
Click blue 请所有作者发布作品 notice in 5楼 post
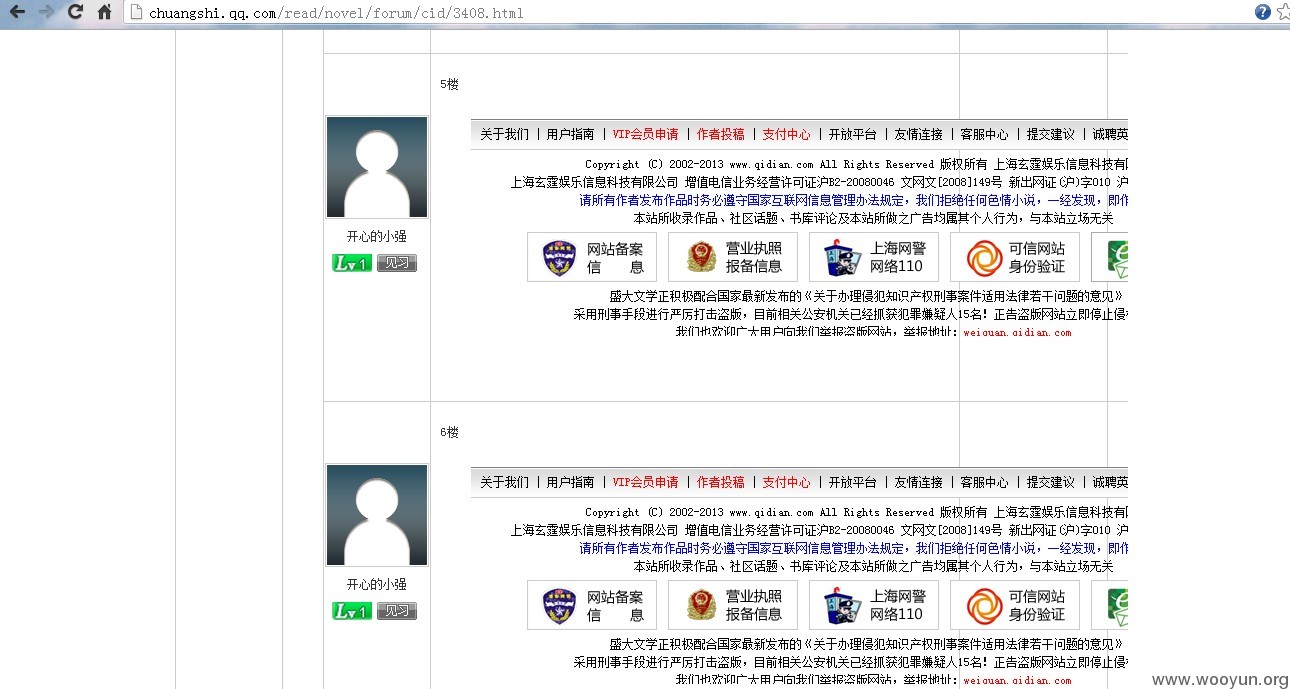click(x=853, y=200)
